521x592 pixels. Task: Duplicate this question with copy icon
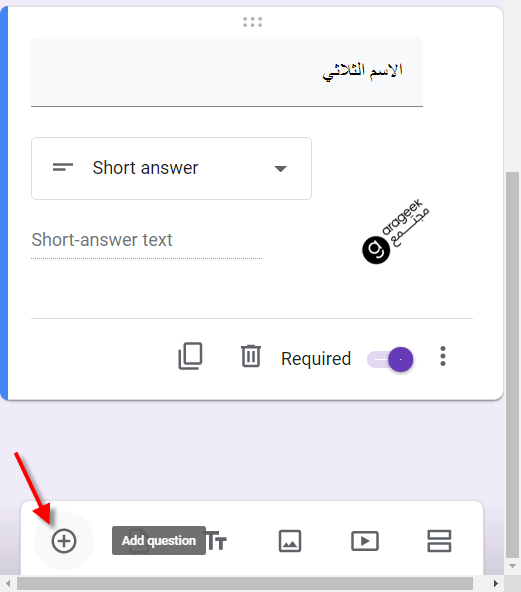(190, 356)
